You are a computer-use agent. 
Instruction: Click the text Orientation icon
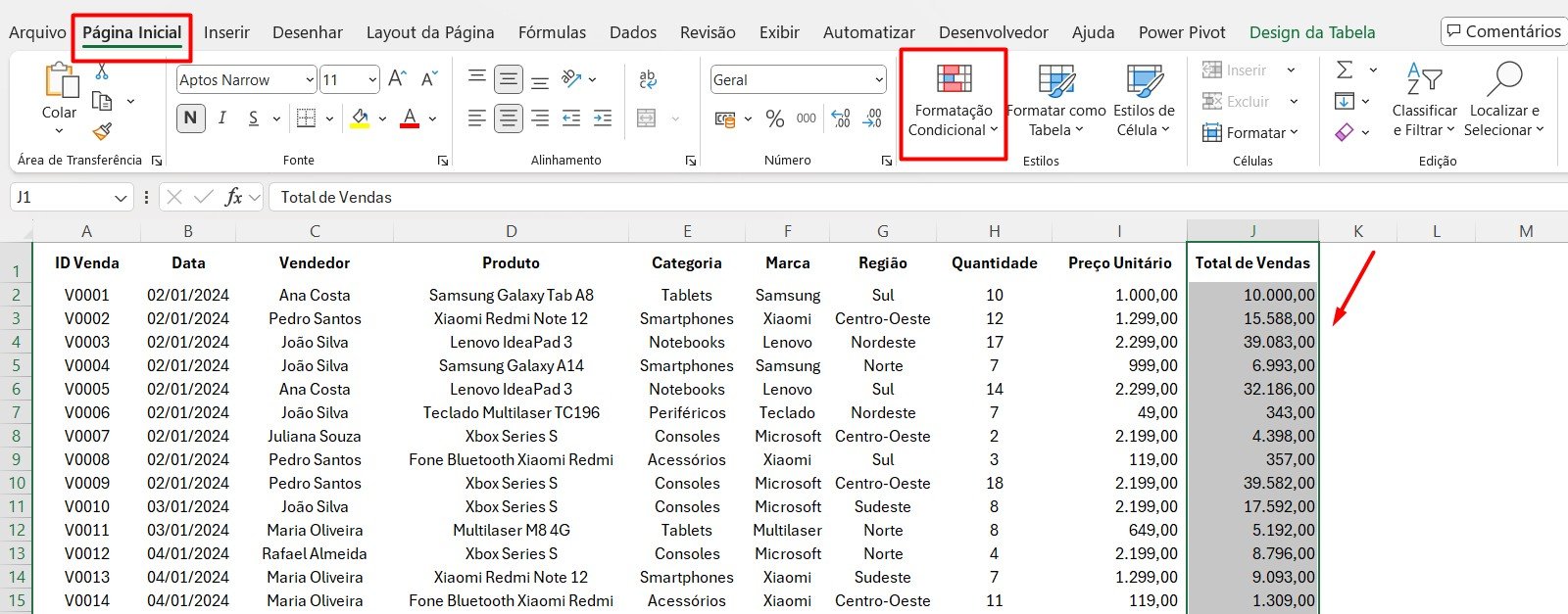pyautogui.click(x=571, y=78)
